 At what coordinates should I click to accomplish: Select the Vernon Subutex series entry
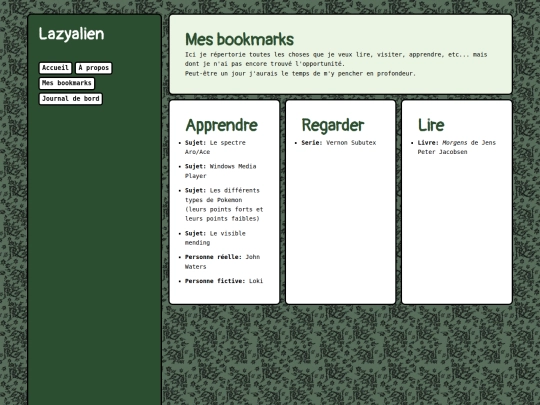(x=339, y=143)
